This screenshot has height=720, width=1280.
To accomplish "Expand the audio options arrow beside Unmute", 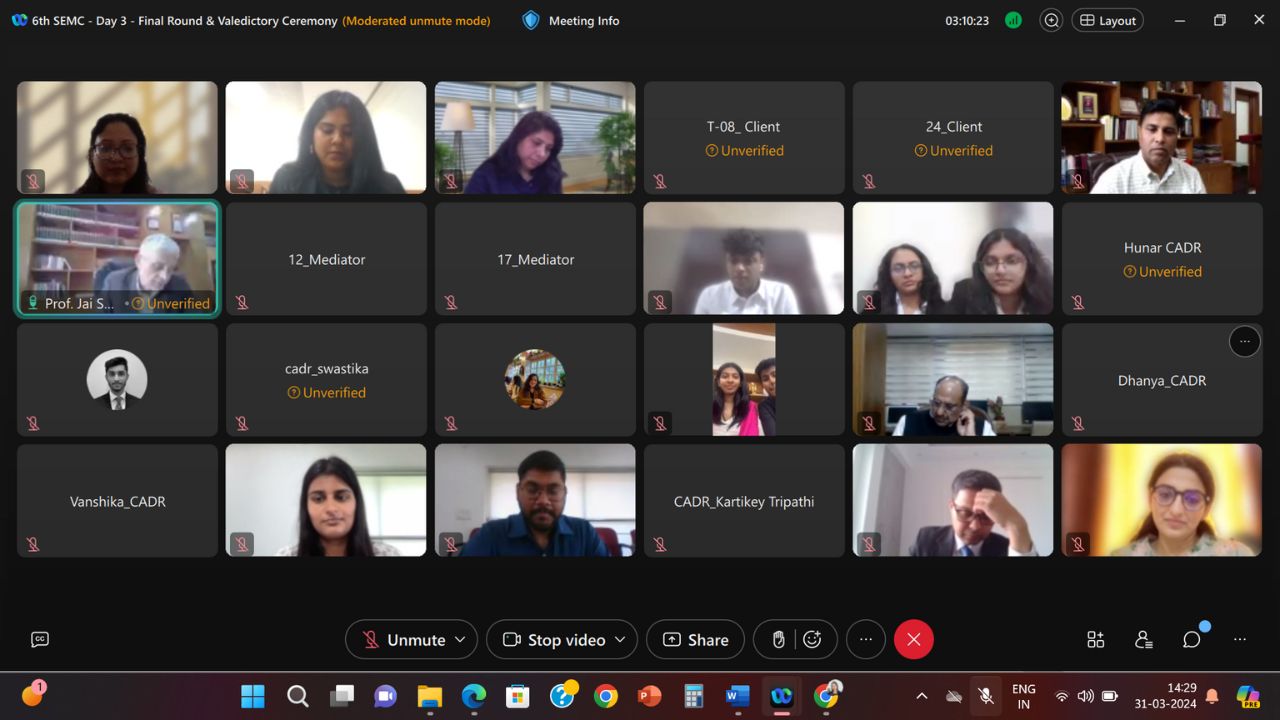I will pyautogui.click(x=460, y=640).
